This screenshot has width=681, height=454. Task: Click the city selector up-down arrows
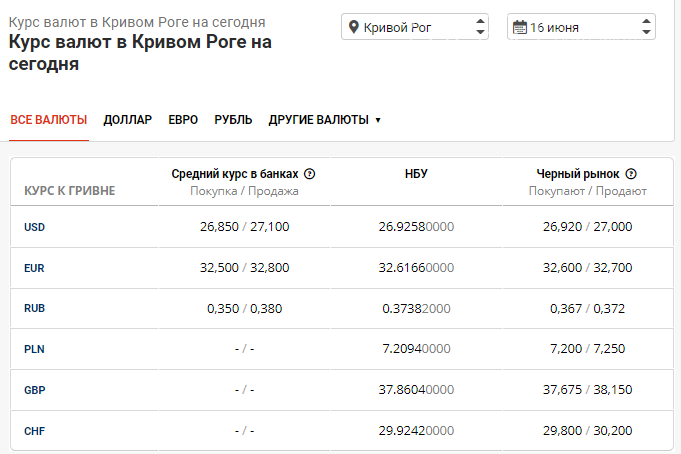point(480,27)
